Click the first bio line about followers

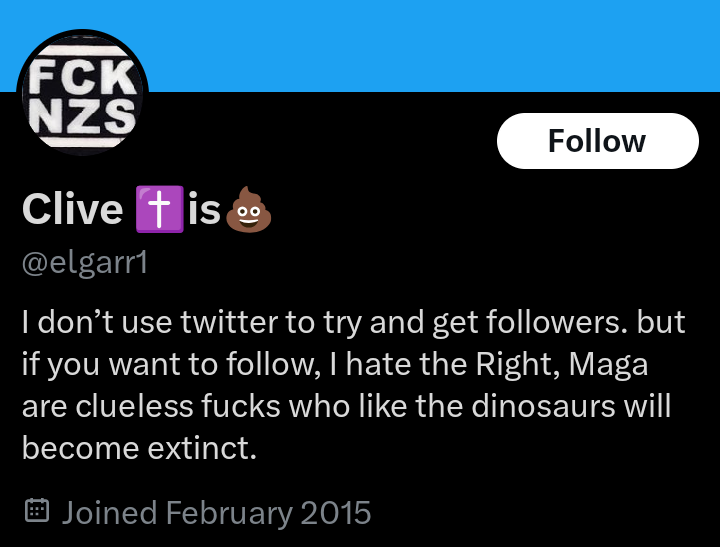point(354,322)
